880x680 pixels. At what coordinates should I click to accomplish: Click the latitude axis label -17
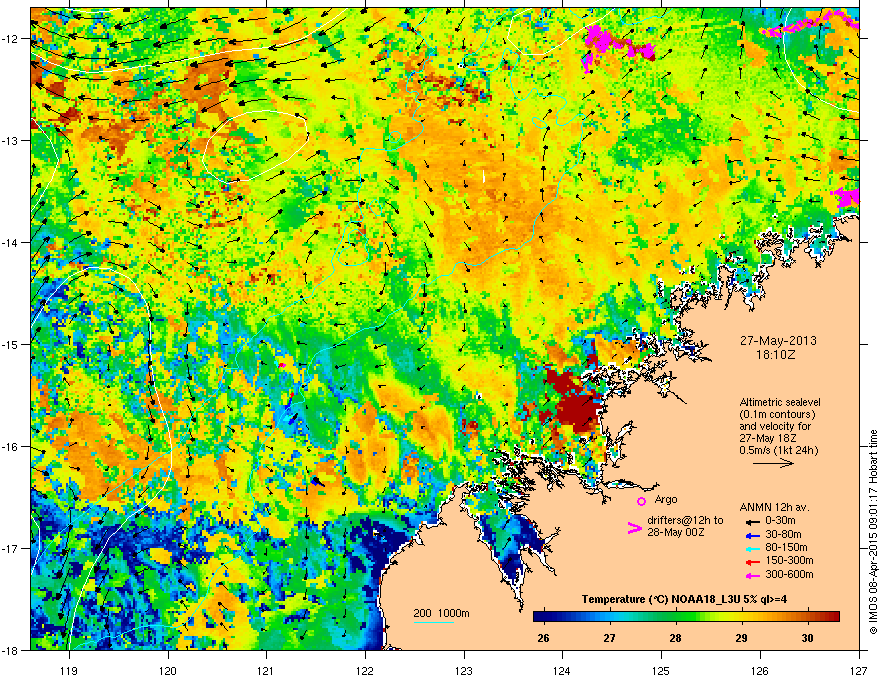(11, 548)
